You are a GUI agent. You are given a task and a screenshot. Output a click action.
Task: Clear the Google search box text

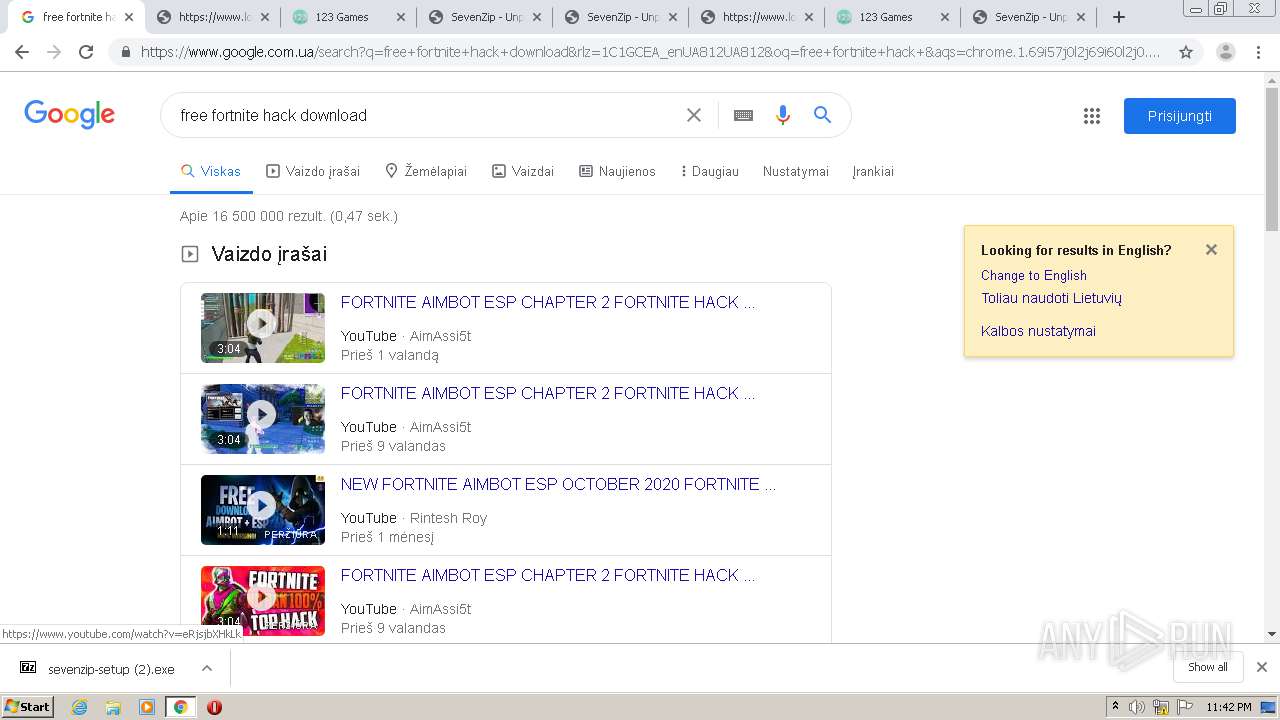coord(694,115)
